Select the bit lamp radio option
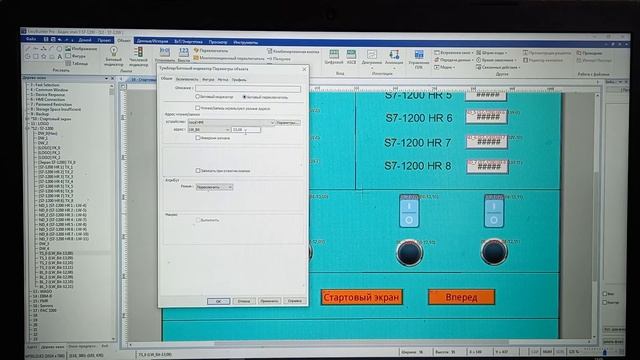Image resolution: width=640 pixels, height=360 pixels. coord(198,97)
